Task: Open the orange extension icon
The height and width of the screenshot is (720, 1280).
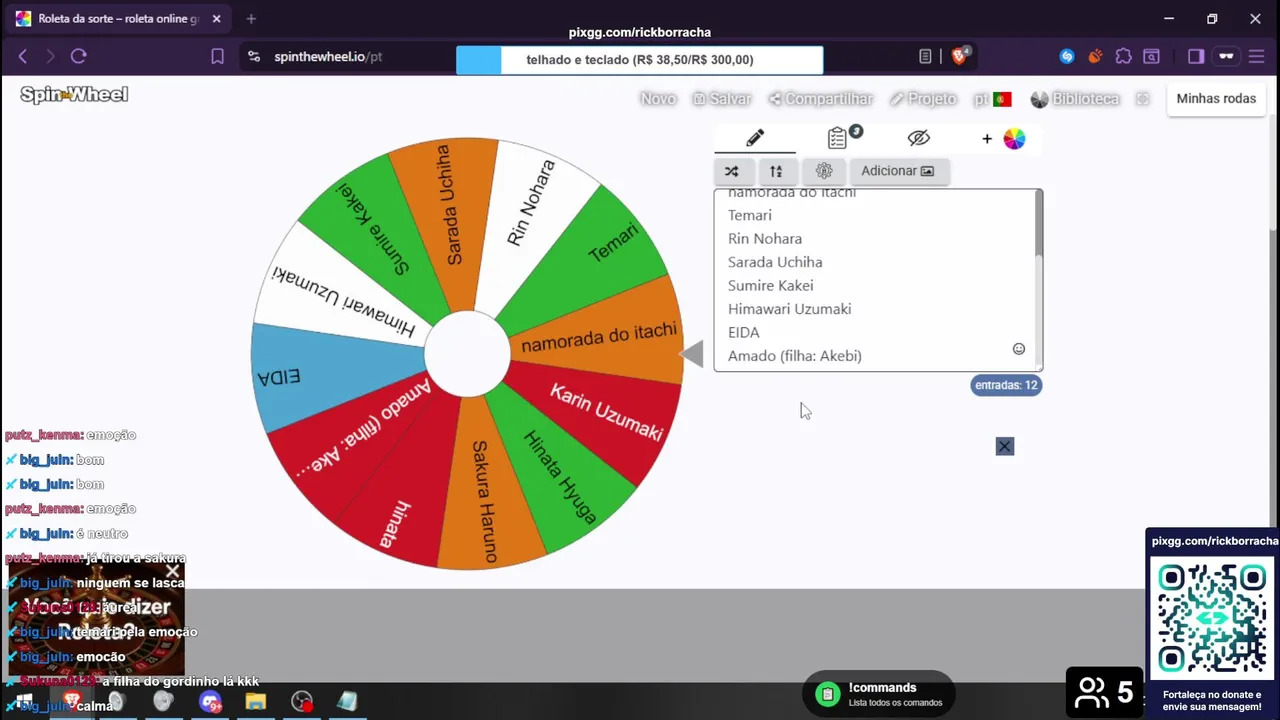Action: [x=1095, y=57]
